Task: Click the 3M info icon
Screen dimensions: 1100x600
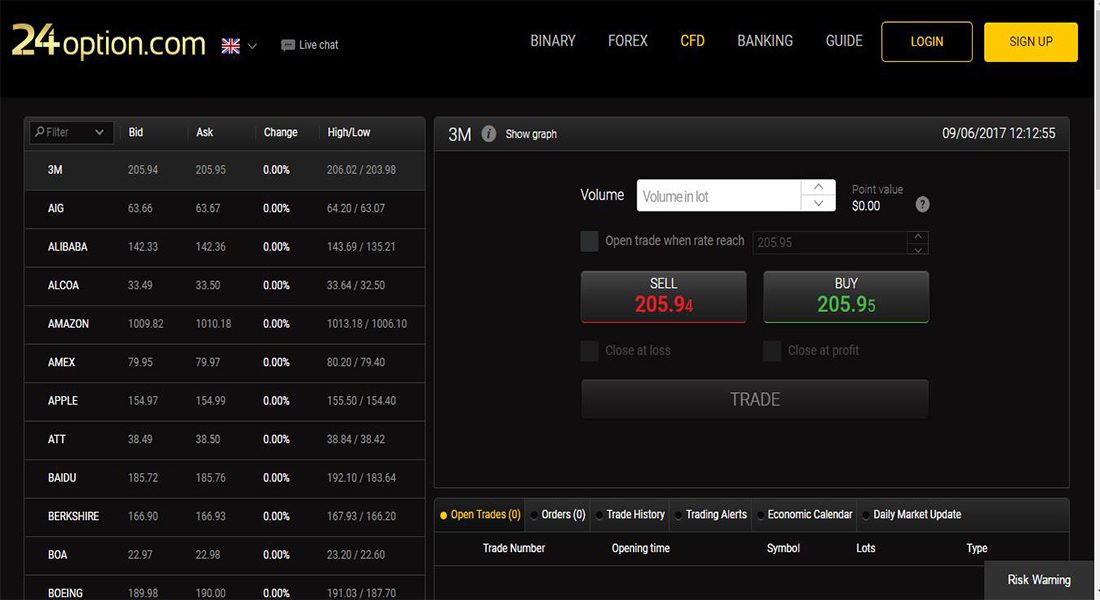Action: pos(489,133)
